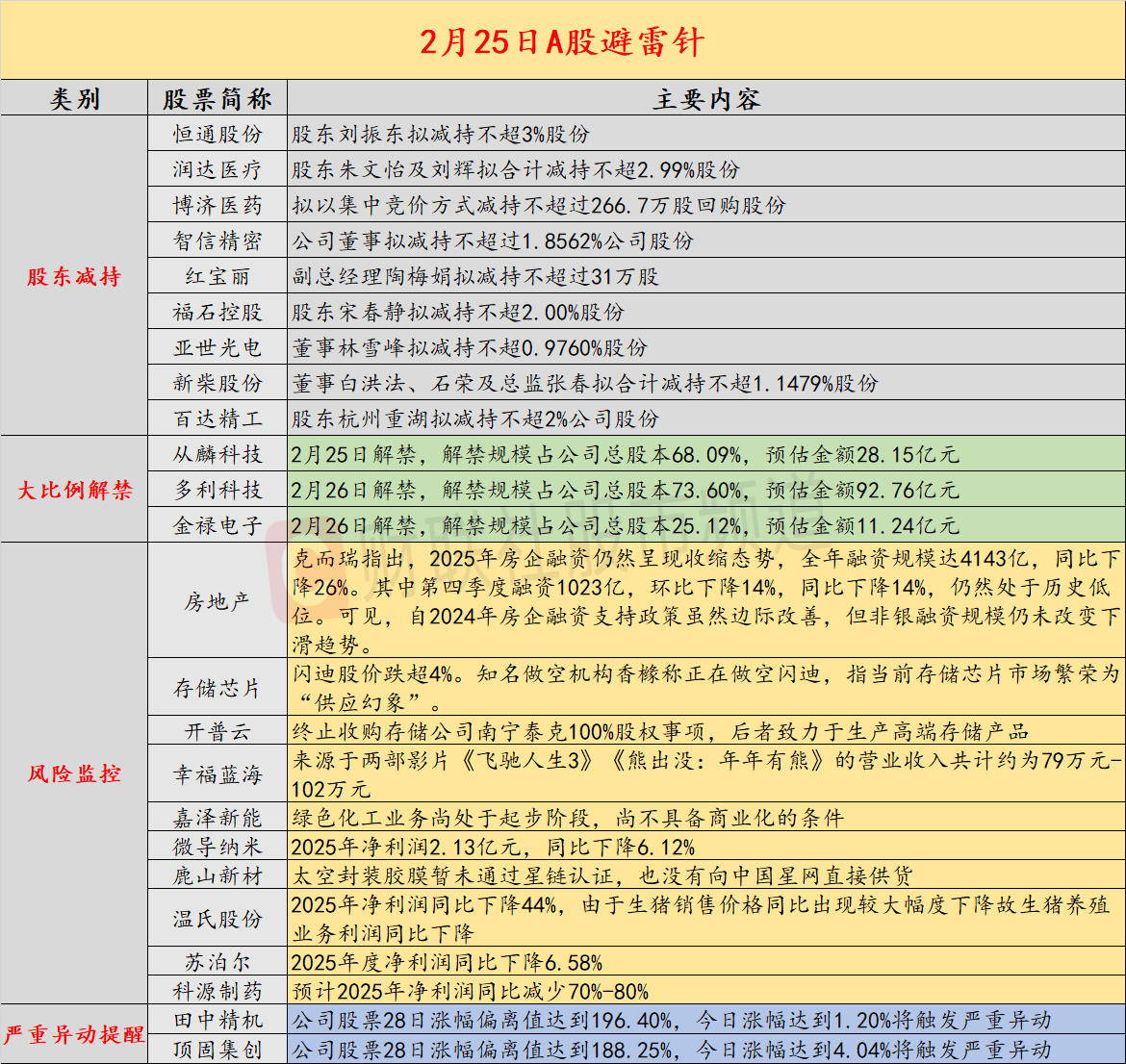Select the '恒通股份' stock name cell
Viewport: 1126px width, 1064px height.
pos(218,135)
